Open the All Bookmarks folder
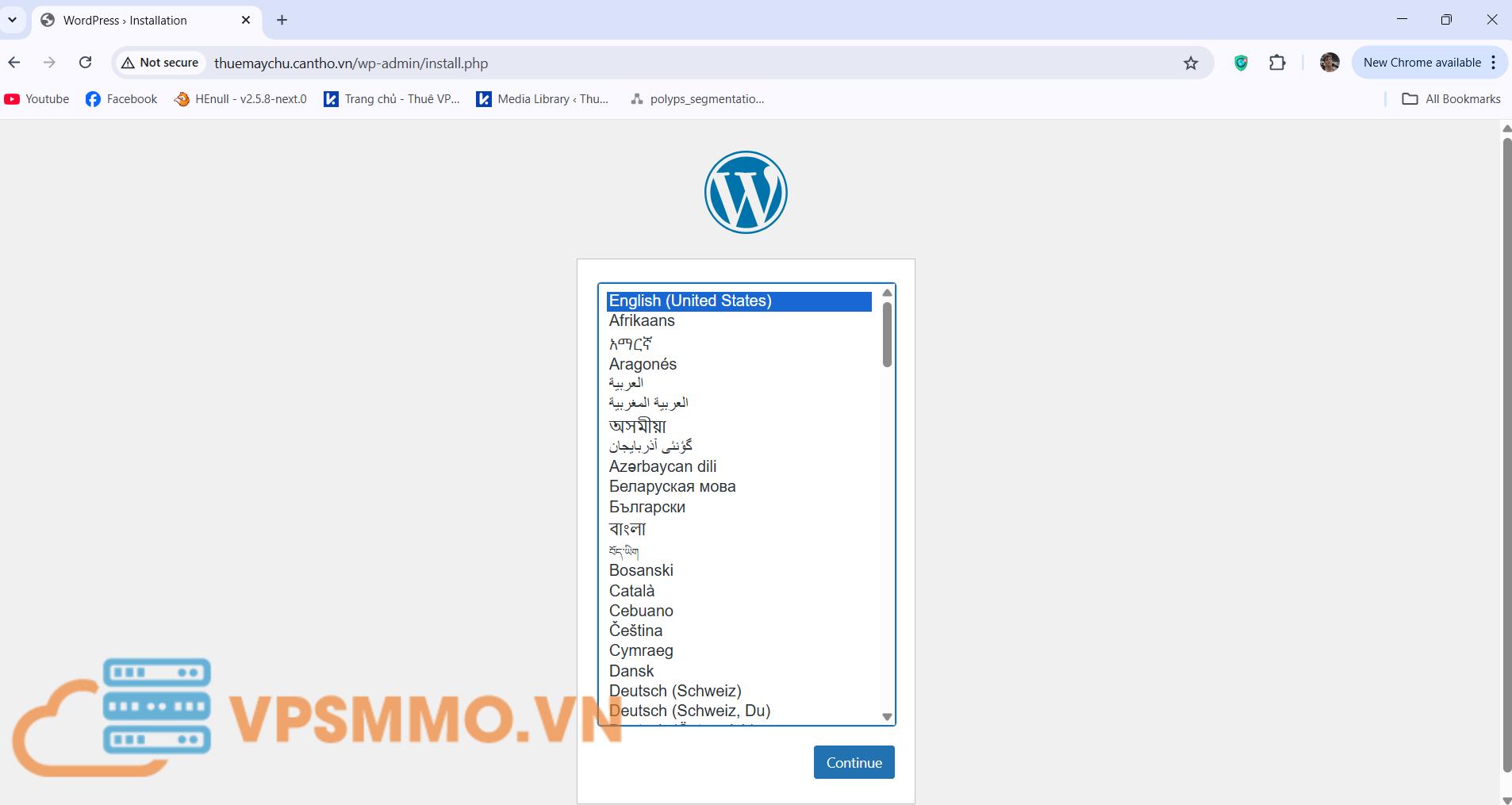Viewport: 1512px width, 805px height. [1452, 99]
